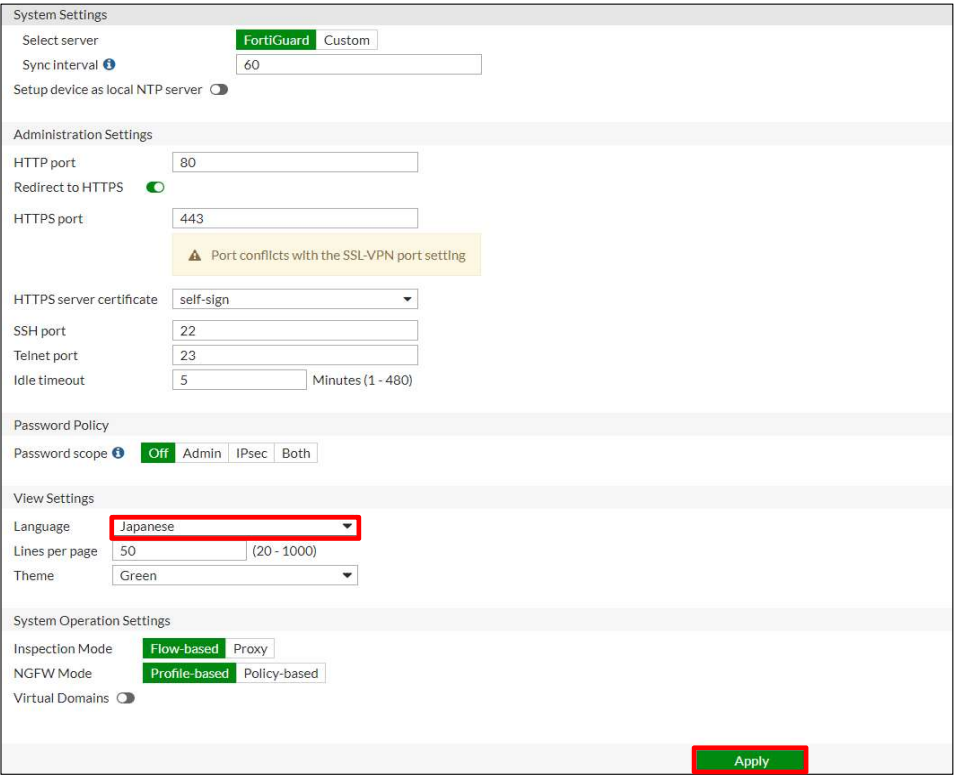Click the port conflict warning triangle icon

coord(195,256)
